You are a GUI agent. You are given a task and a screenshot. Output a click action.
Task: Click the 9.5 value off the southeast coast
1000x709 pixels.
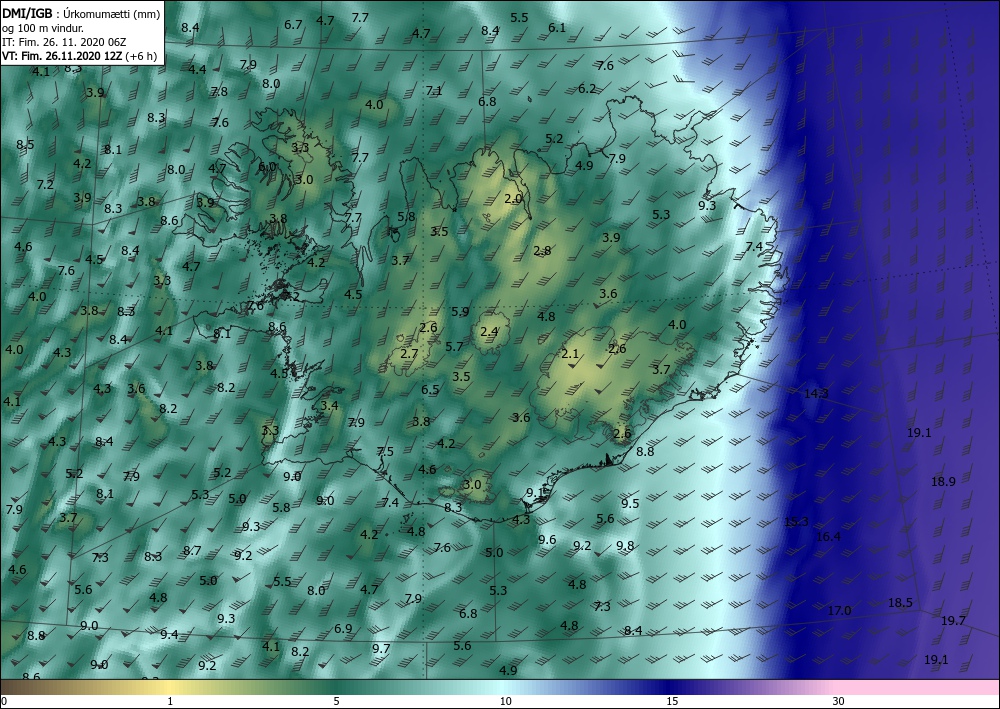[630, 504]
